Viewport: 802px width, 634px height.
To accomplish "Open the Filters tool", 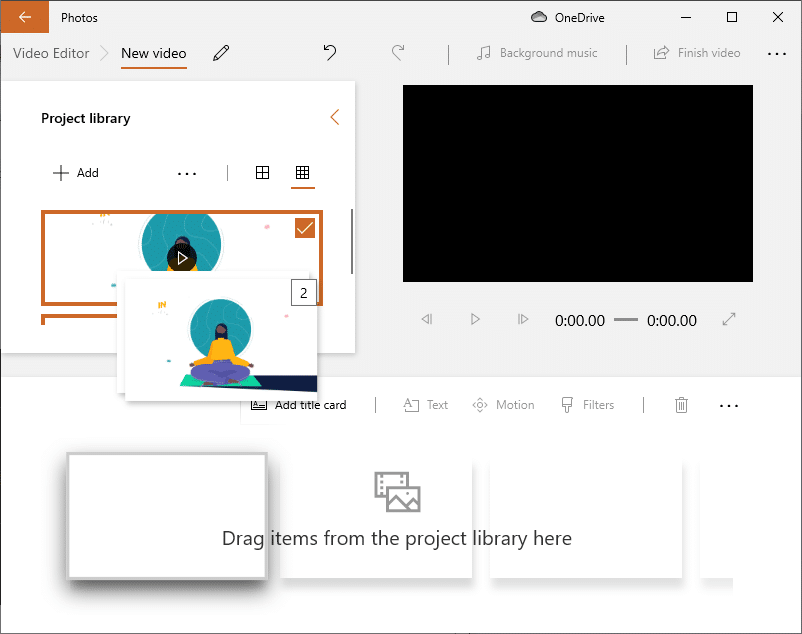I will coord(587,405).
